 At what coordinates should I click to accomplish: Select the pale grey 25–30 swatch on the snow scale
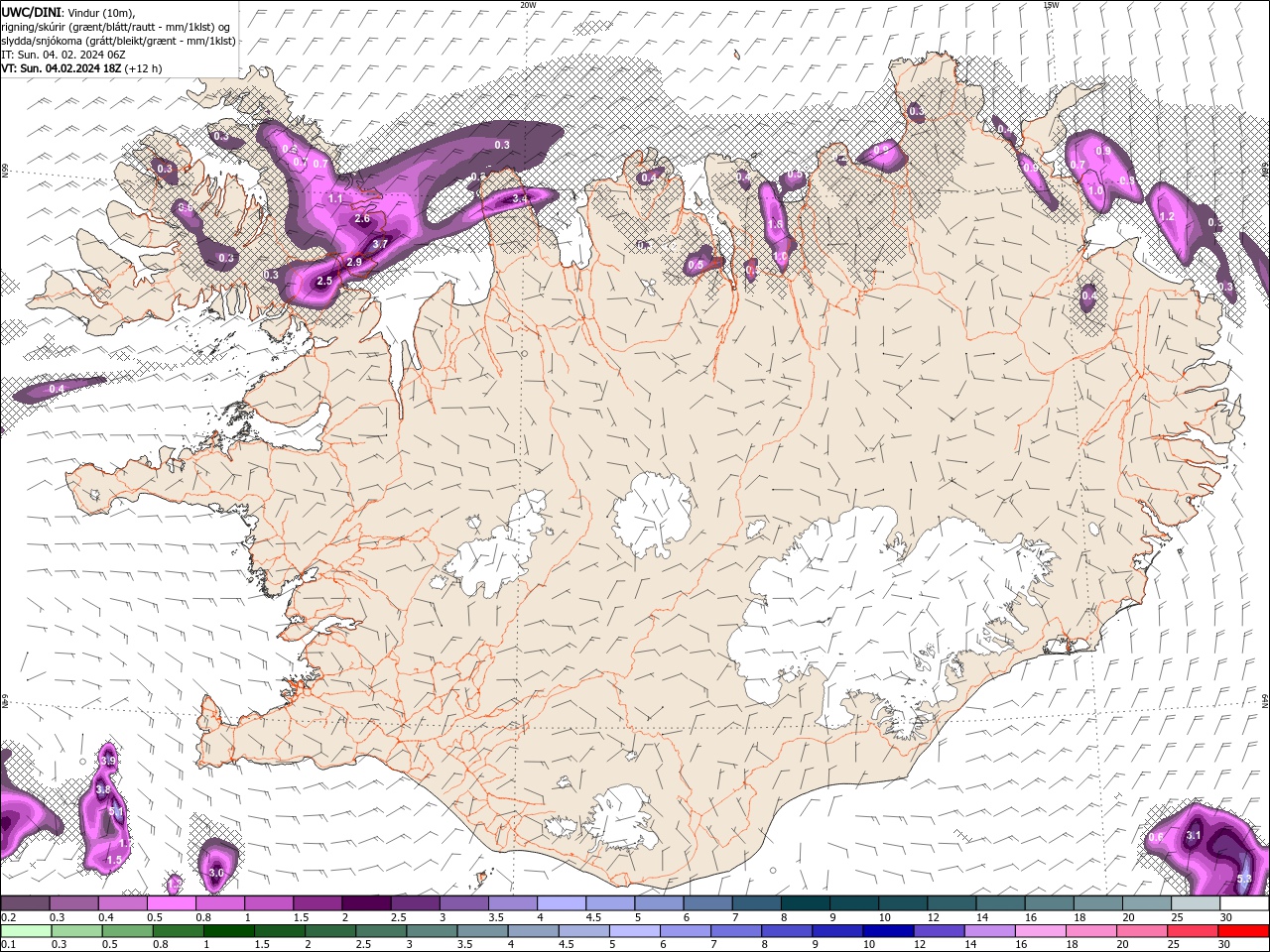pos(1197,903)
